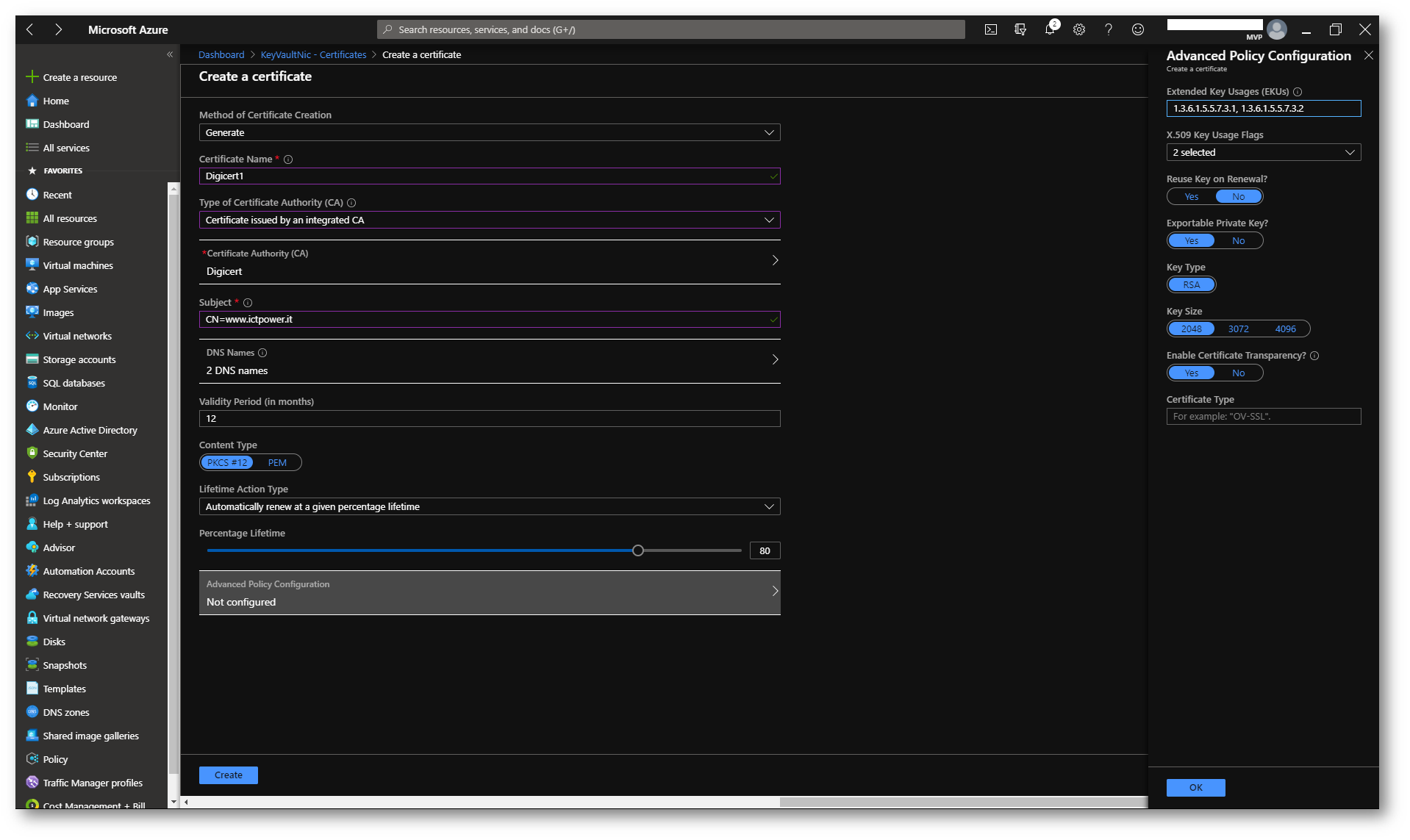The height and width of the screenshot is (840, 1410).
Task: Show info tooltip for Certificate Name
Action: [x=288, y=159]
